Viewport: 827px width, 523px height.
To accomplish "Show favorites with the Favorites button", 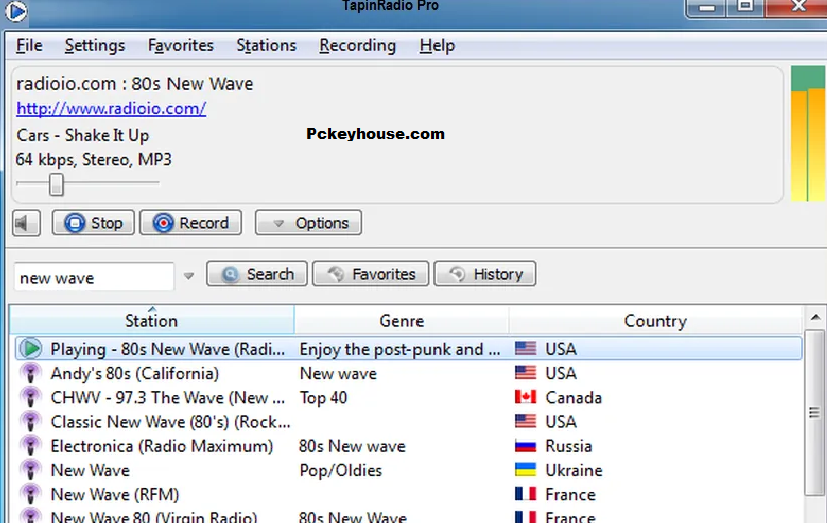I will tap(371, 274).
